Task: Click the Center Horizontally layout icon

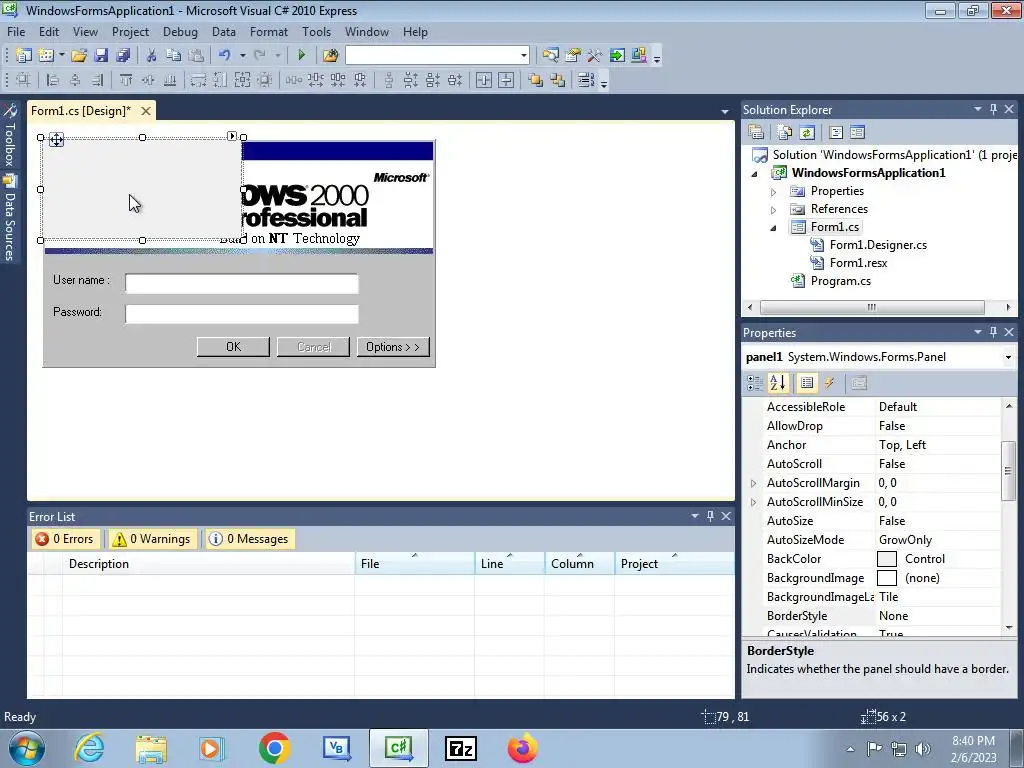Action: pyautogui.click(x=483, y=80)
